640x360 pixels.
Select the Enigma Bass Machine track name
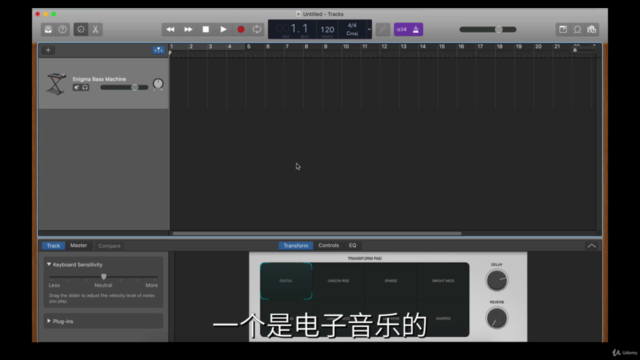pos(99,79)
